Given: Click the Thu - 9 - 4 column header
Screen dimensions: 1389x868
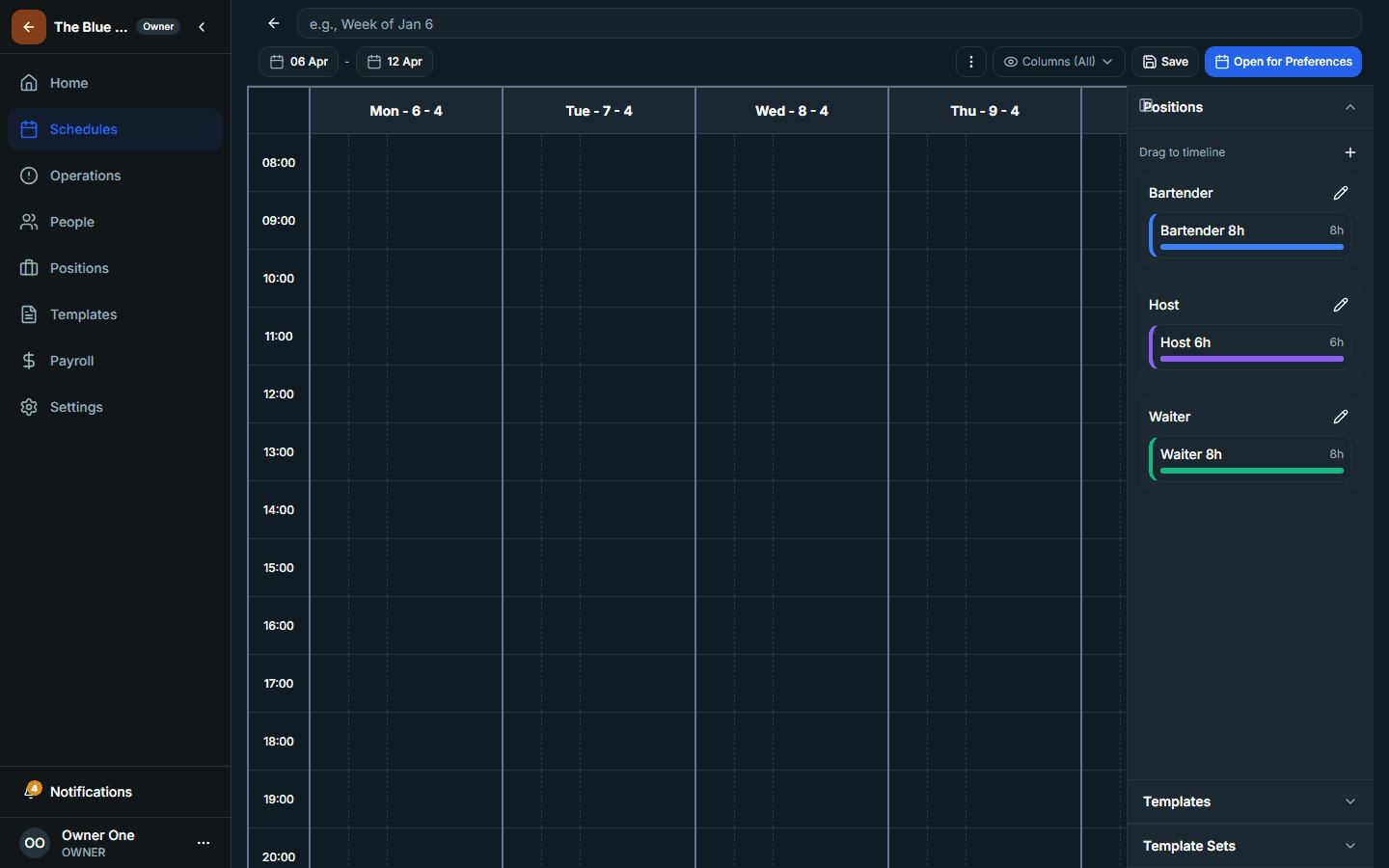Looking at the screenshot, I should [x=985, y=111].
